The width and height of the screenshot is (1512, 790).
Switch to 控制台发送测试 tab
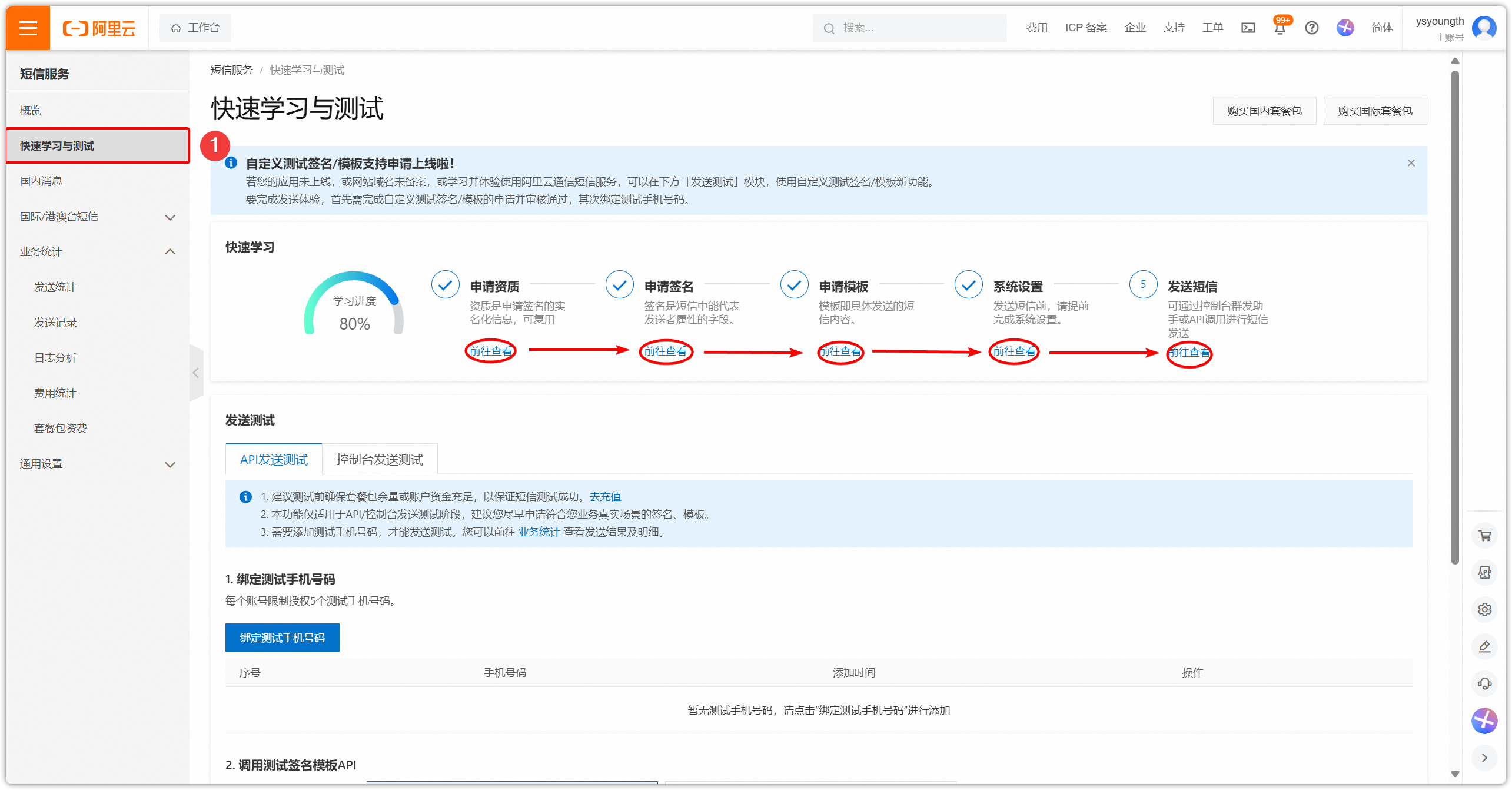pos(380,459)
